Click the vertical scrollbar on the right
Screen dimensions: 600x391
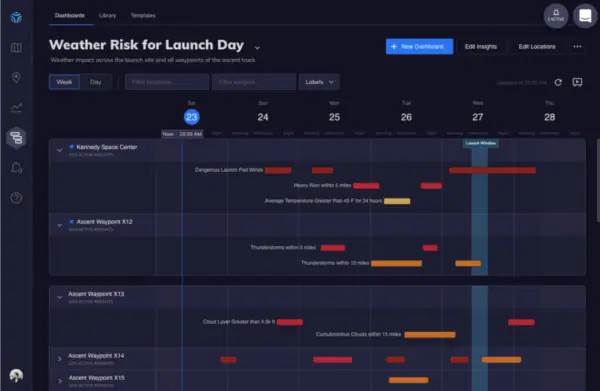tap(598, 180)
